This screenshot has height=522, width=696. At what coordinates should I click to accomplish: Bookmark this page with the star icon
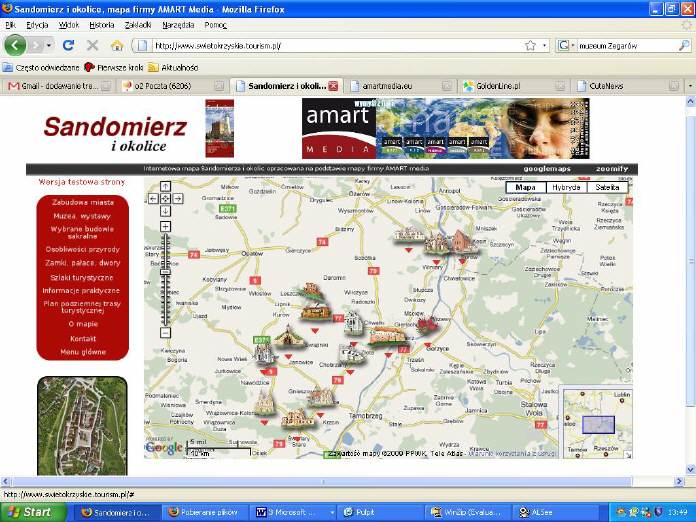[530, 45]
